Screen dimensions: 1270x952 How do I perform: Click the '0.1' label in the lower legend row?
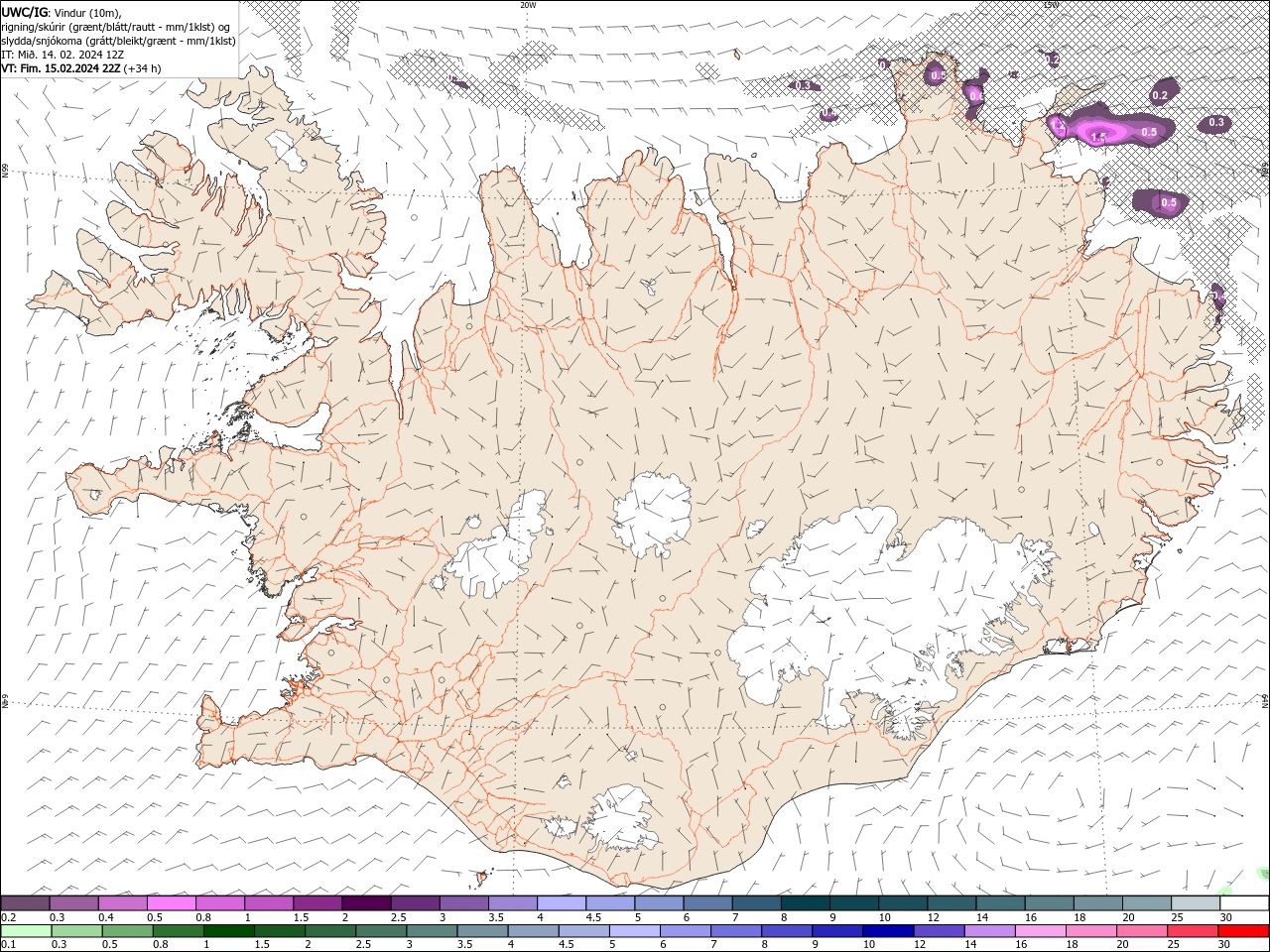[x=8, y=945]
